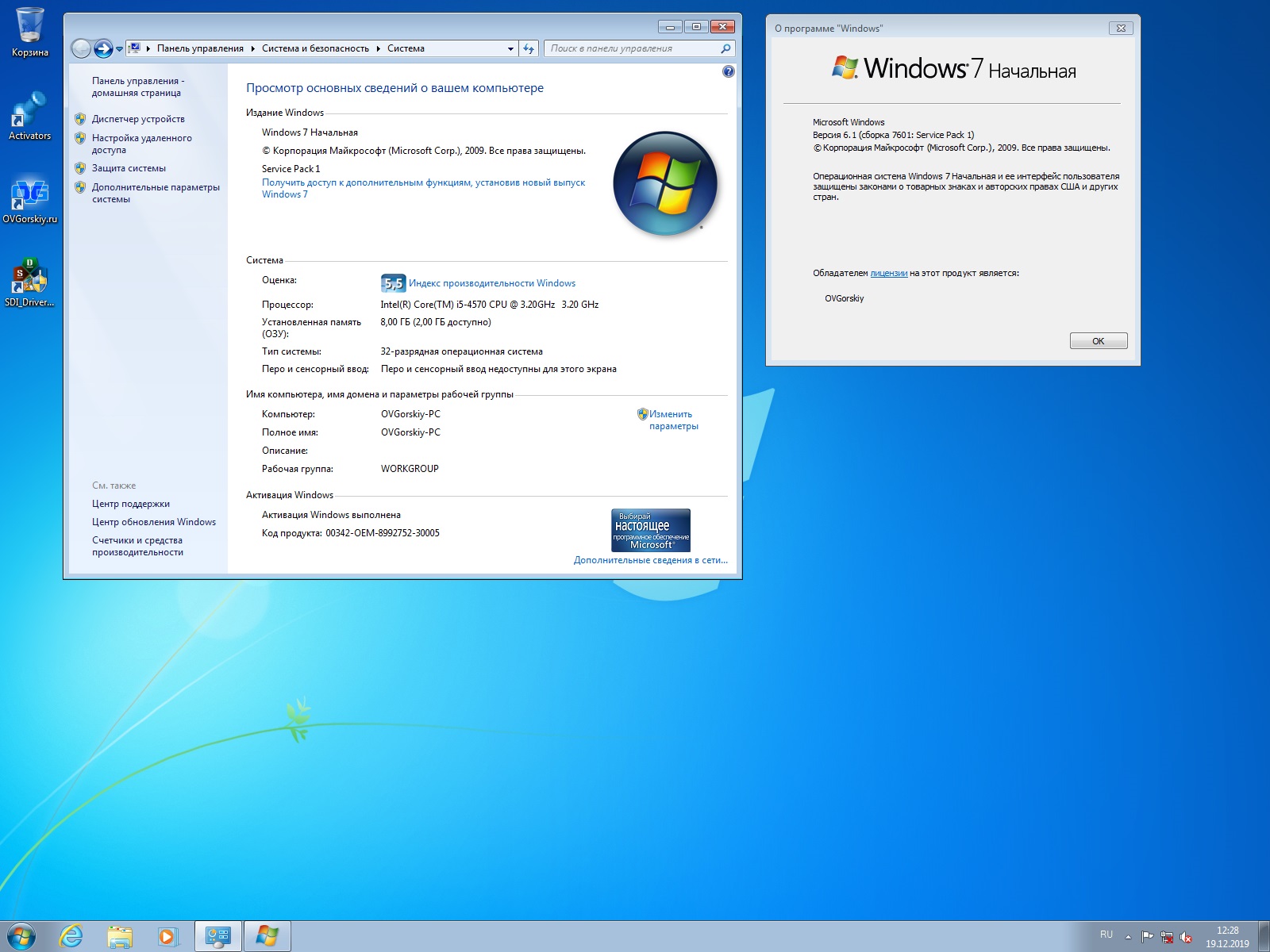Screen dimensions: 1270x952
Task: Open the Start menu orb
Action: tap(21, 936)
